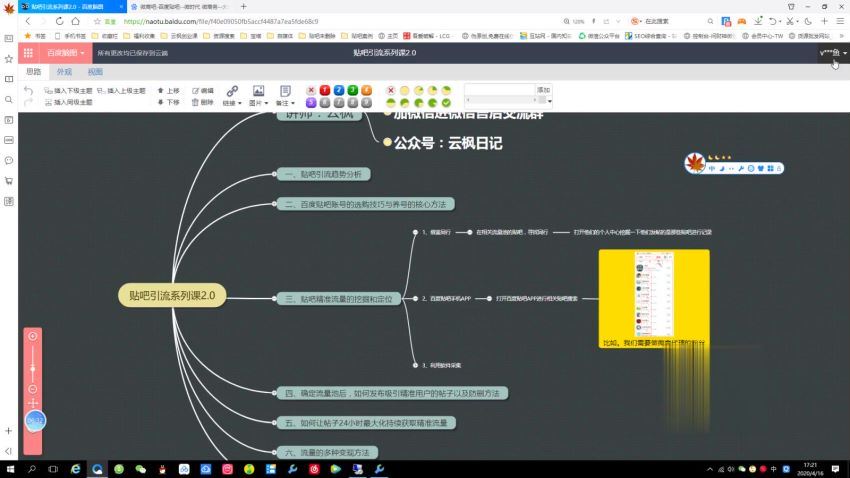This screenshot has height=478, width=850.
Task: Select node 四、确定流量池后
Action: 392,393
